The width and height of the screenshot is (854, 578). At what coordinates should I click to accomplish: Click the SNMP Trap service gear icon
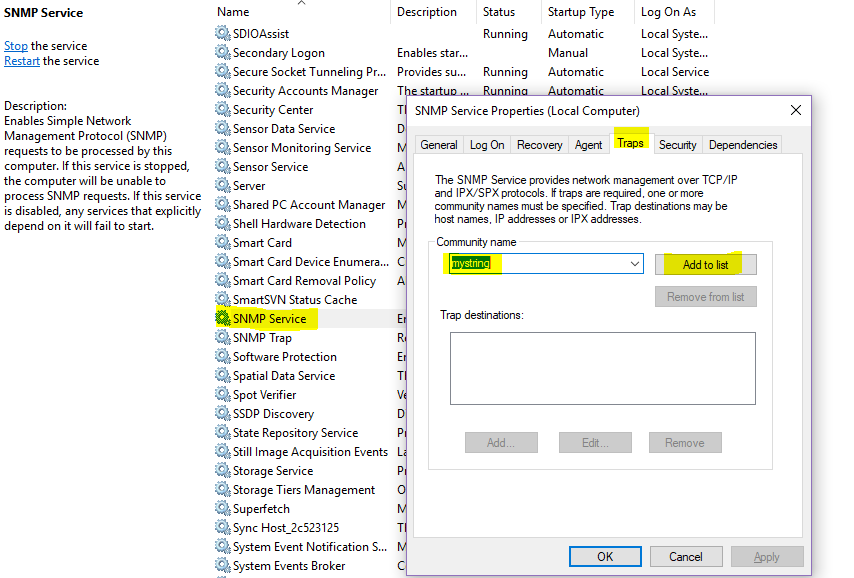click(x=222, y=337)
